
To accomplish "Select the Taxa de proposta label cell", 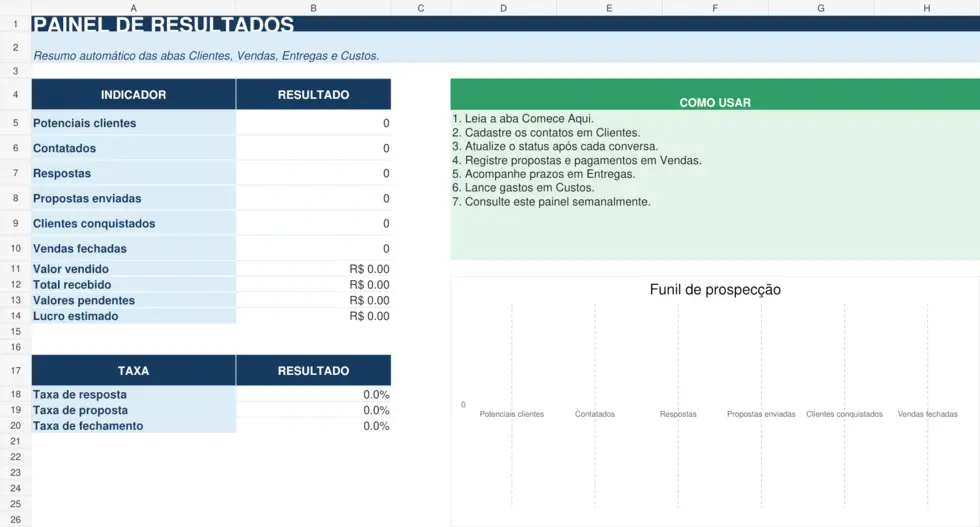I will 134,410.
